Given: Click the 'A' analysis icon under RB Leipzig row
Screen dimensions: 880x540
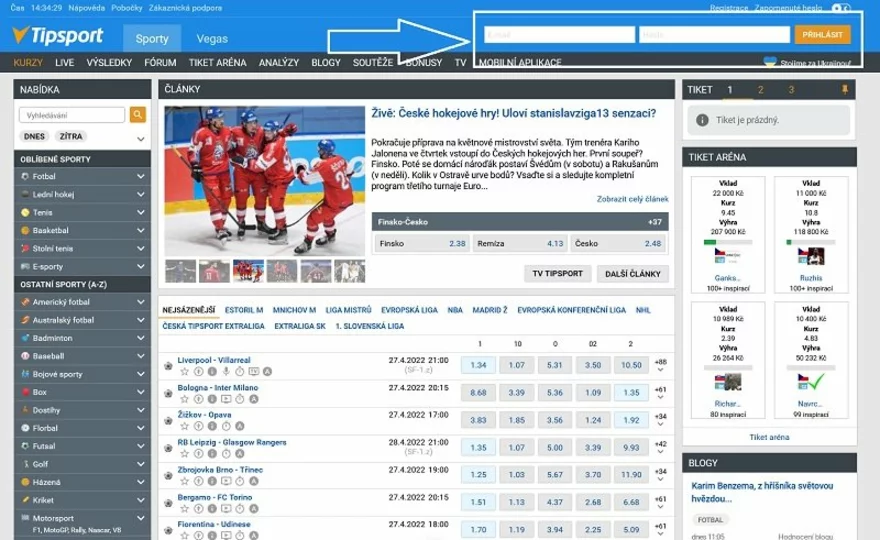Looking at the screenshot, I should pyautogui.click(x=240, y=454).
